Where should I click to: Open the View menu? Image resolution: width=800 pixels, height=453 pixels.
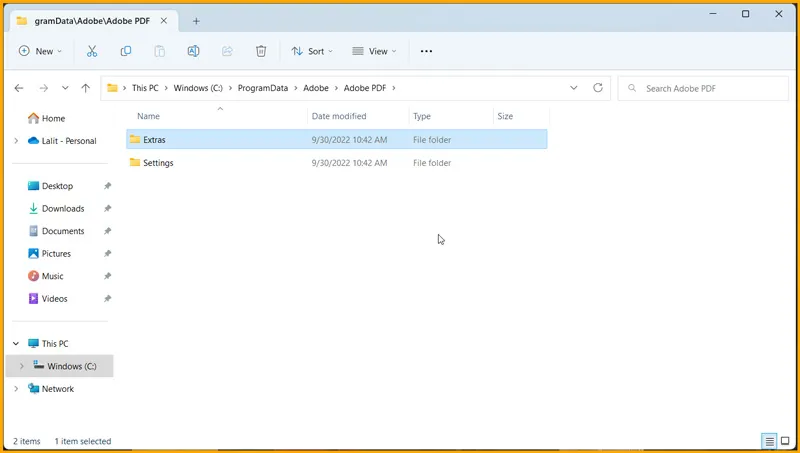pyautogui.click(x=374, y=51)
